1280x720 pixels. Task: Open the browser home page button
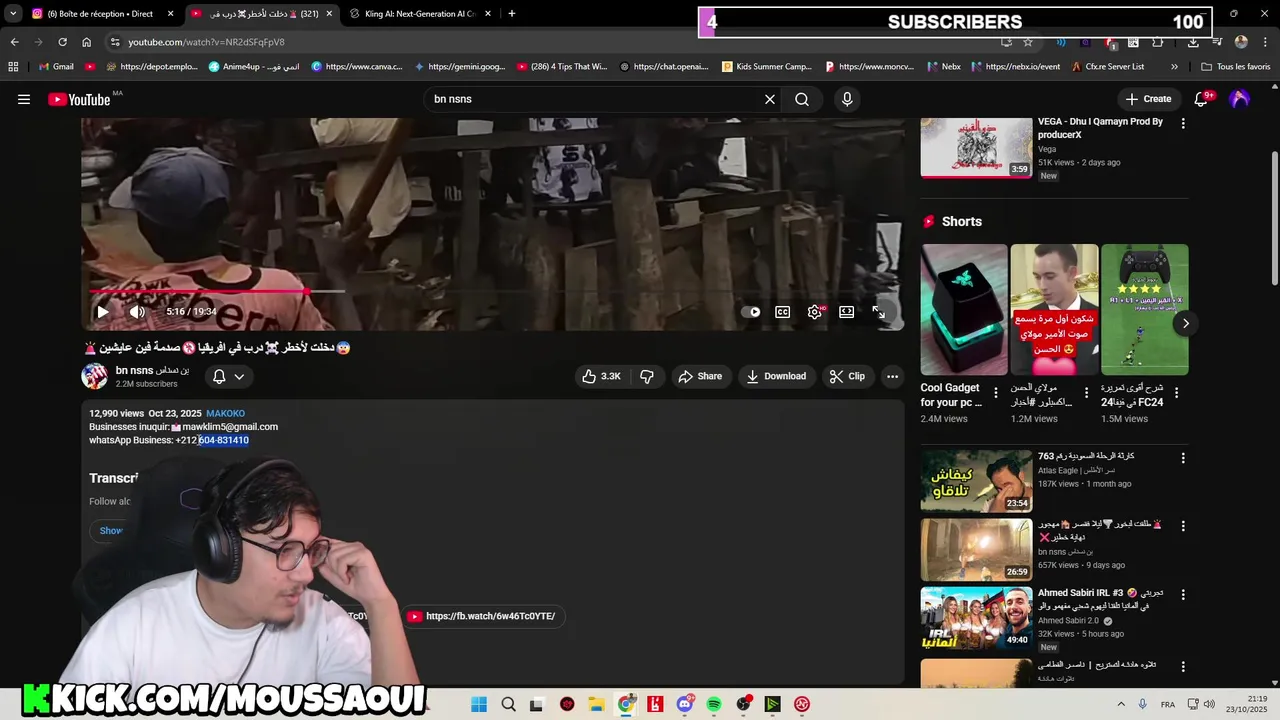click(x=86, y=42)
